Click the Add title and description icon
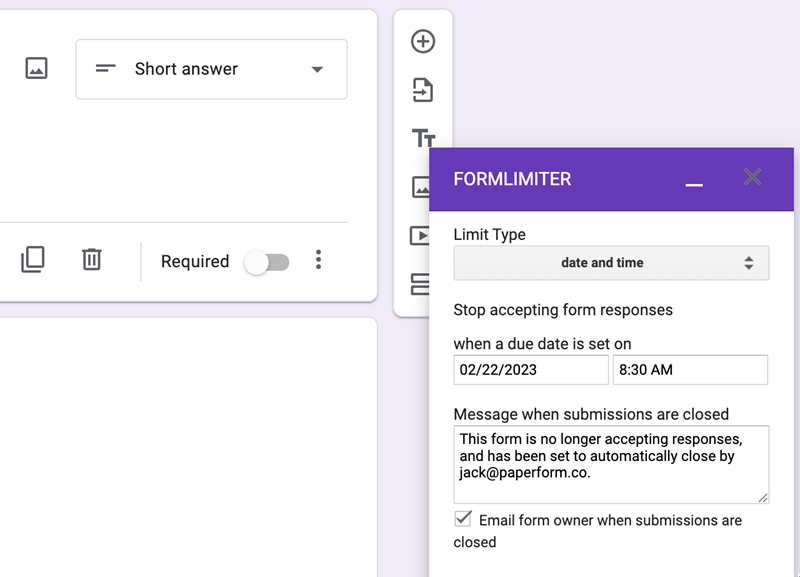 (423, 140)
